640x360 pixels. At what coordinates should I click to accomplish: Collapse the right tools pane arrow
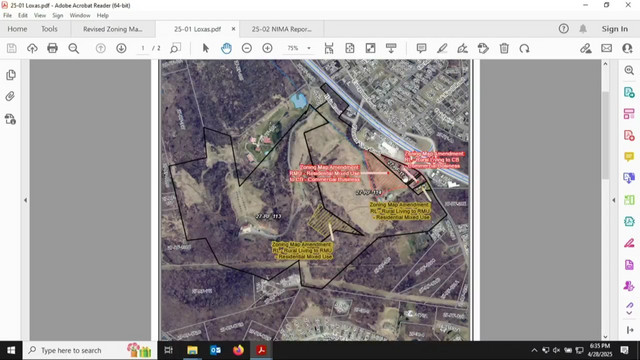[x=614, y=200]
